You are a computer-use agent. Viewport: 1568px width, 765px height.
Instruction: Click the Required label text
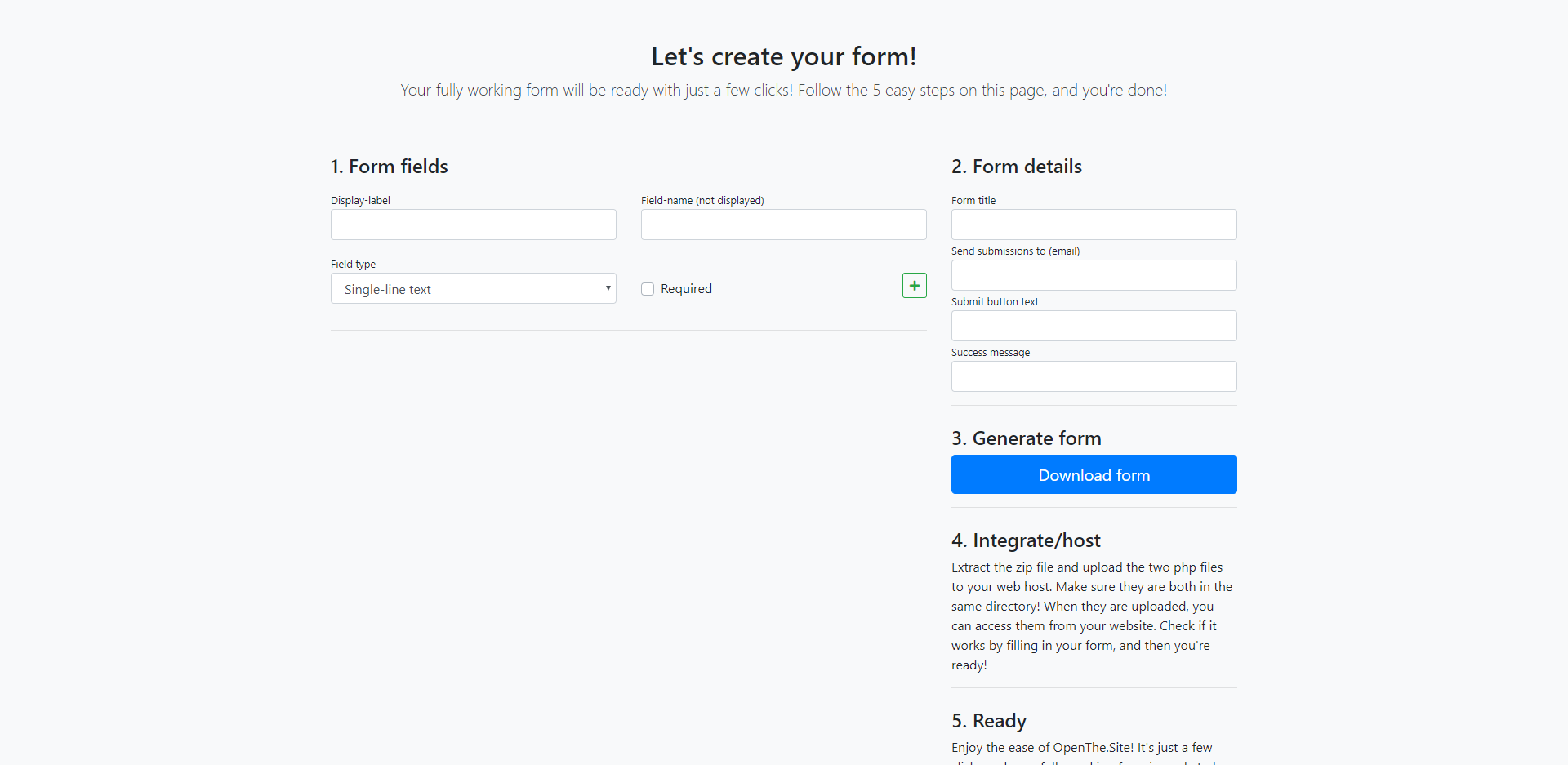(x=686, y=289)
